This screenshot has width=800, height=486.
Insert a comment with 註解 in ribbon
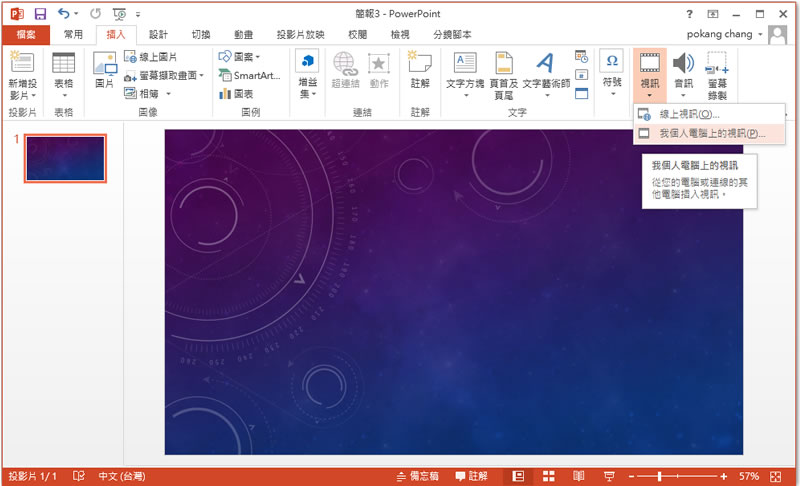pyautogui.click(x=420, y=70)
